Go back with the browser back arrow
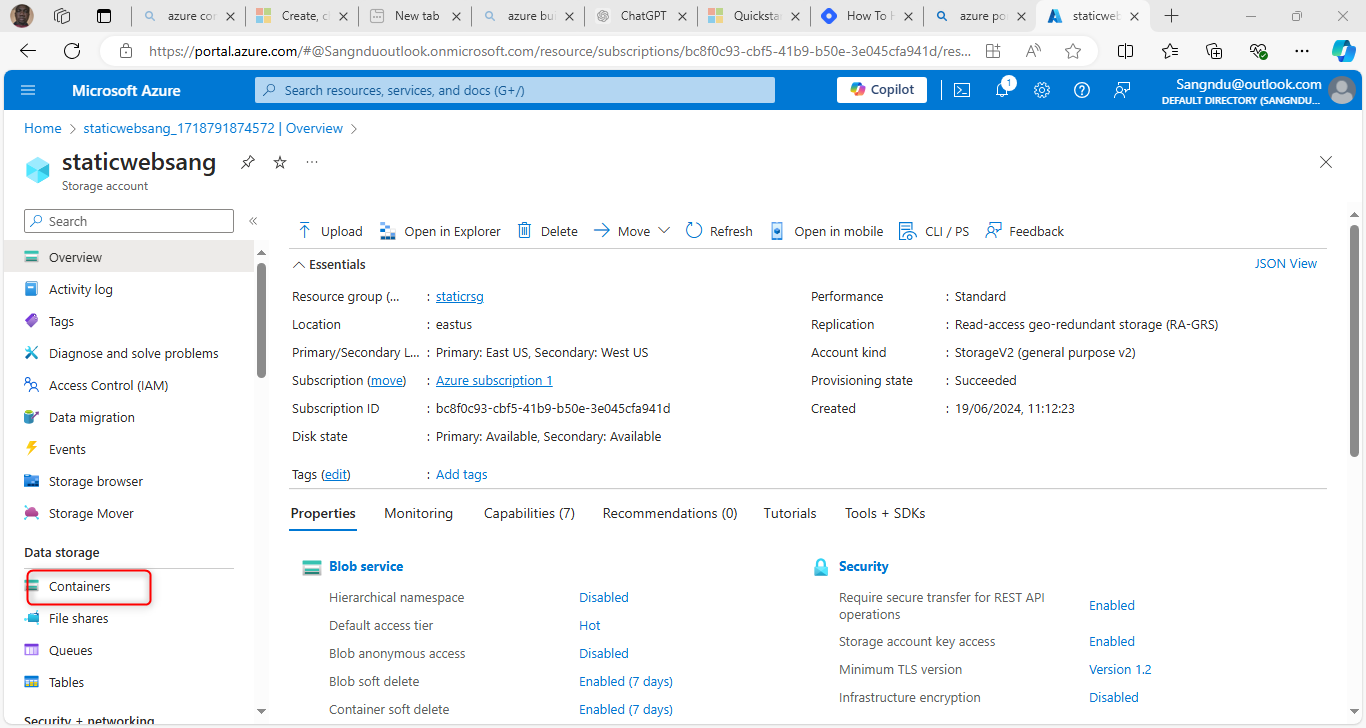This screenshot has height=728, width=1366. (28, 51)
